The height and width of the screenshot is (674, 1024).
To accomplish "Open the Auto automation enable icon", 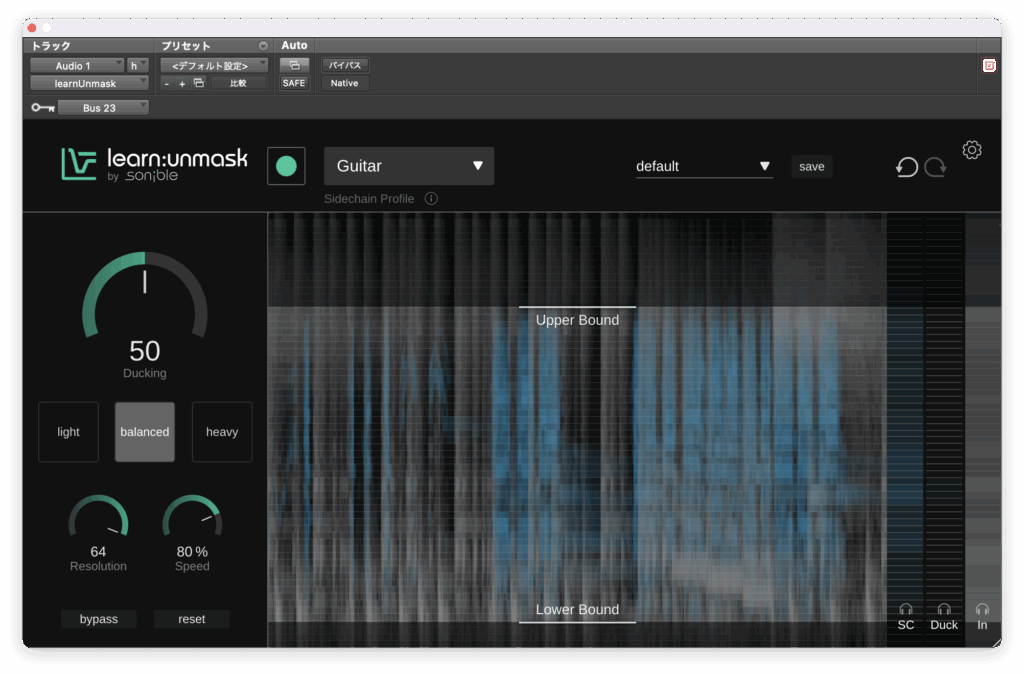I will point(295,65).
